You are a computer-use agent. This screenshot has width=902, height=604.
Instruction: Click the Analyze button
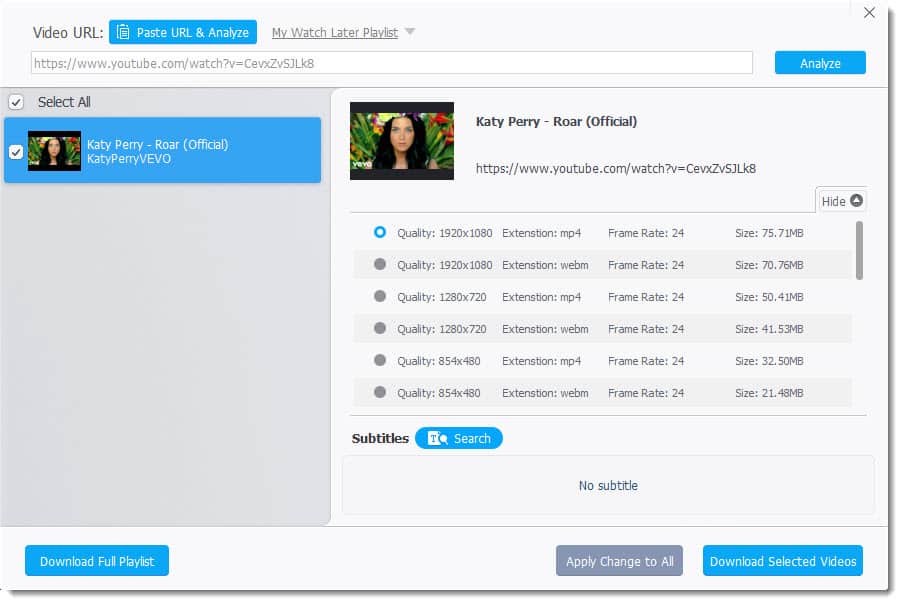[x=820, y=63]
